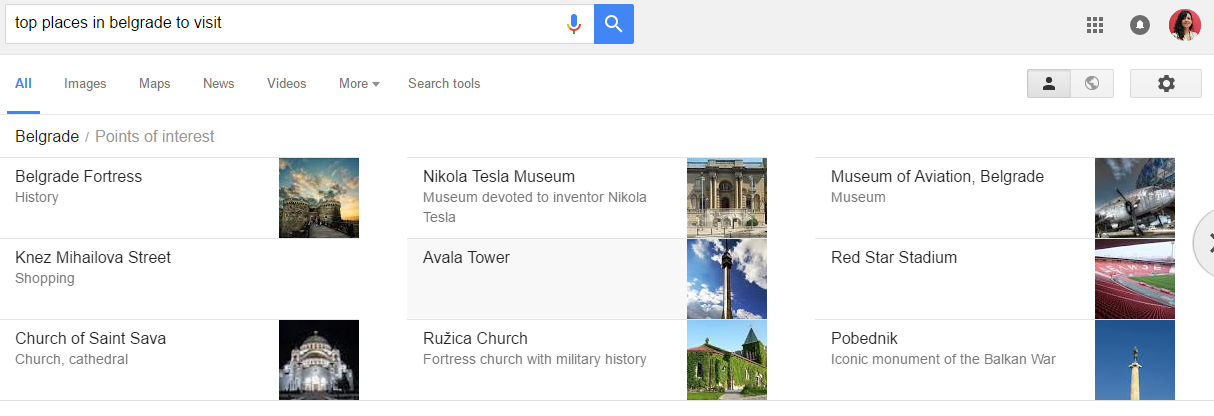
Task: Open the notifications bell
Action: (x=1140, y=25)
